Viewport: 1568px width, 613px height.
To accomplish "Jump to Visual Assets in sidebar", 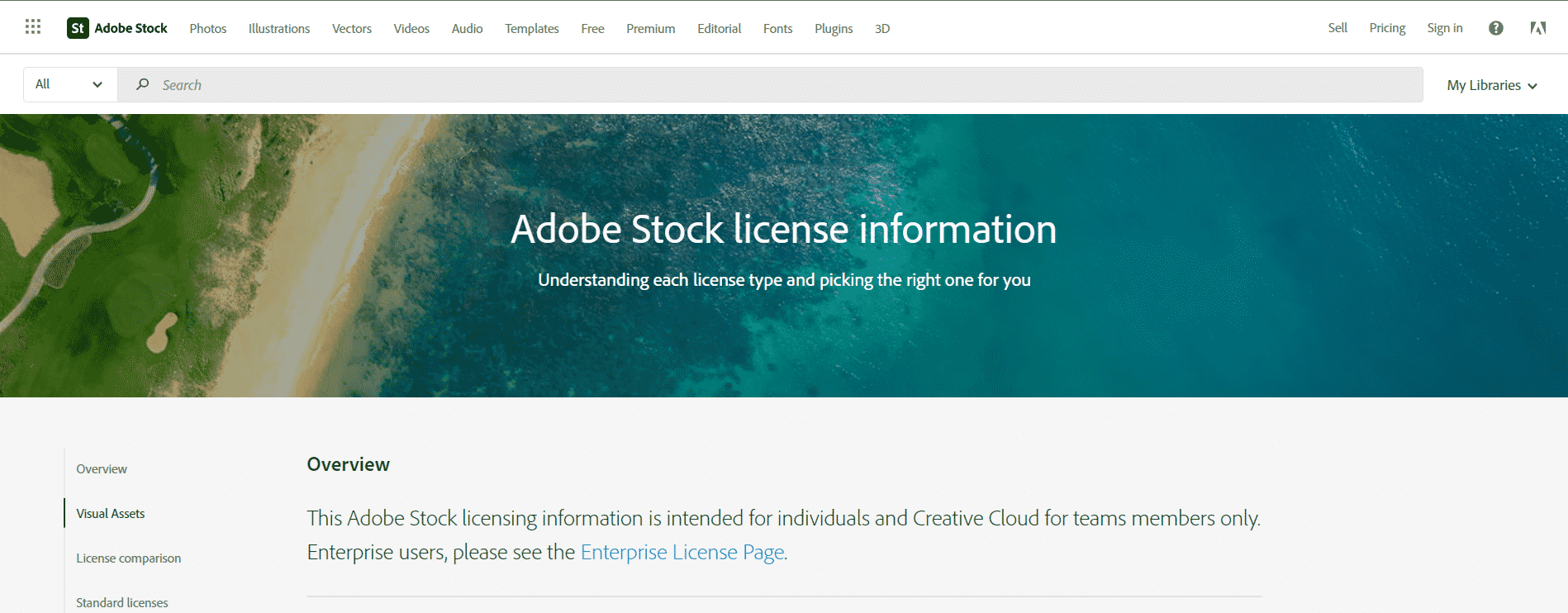I will pyautogui.click(x=111, y=513).
